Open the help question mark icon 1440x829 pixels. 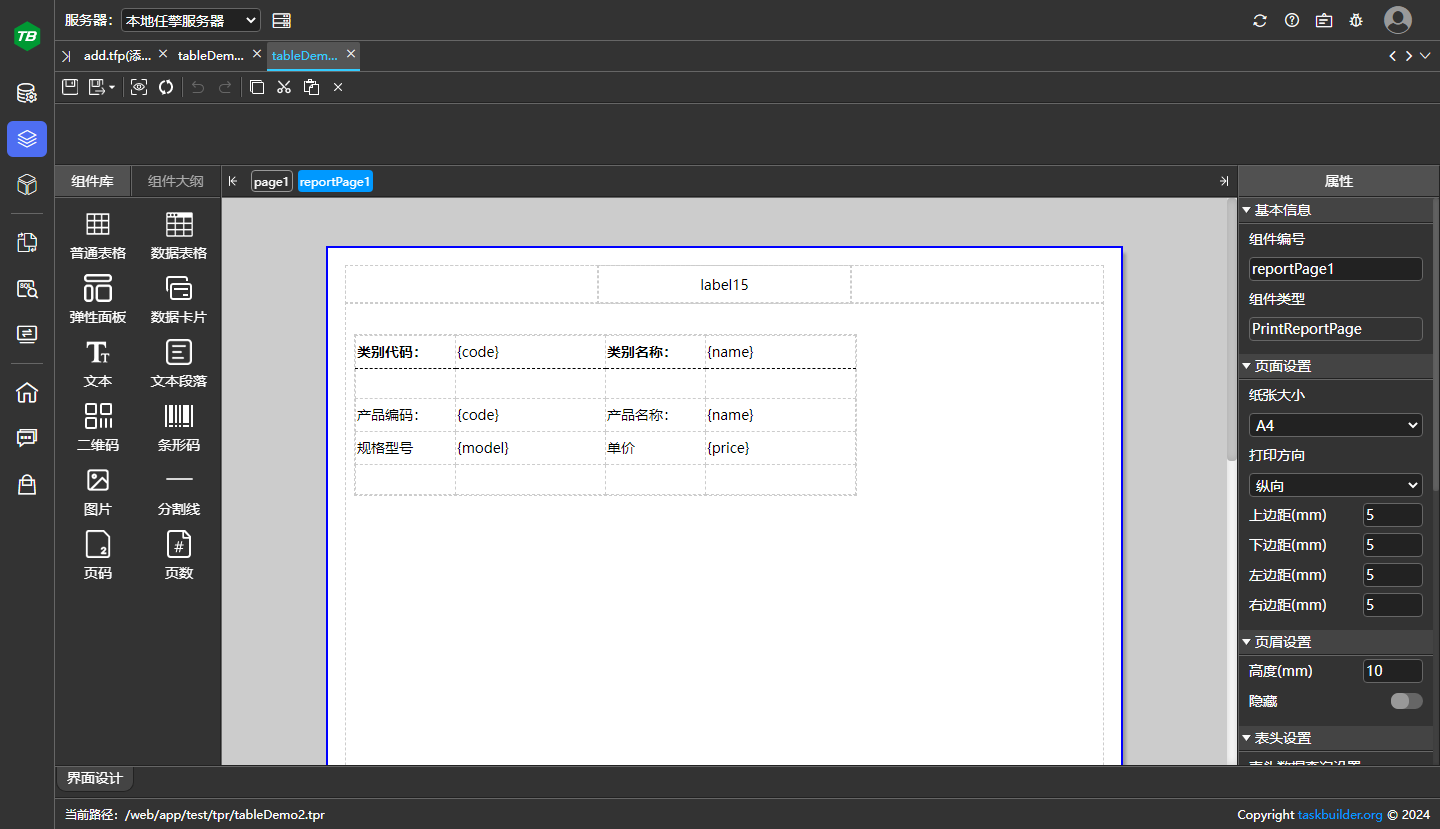1292,20
